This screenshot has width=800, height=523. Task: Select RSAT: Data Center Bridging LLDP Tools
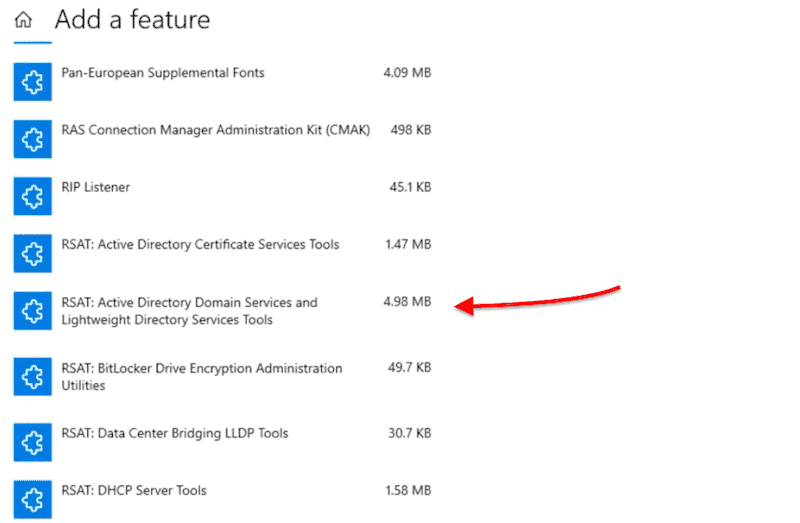(174, 434)
